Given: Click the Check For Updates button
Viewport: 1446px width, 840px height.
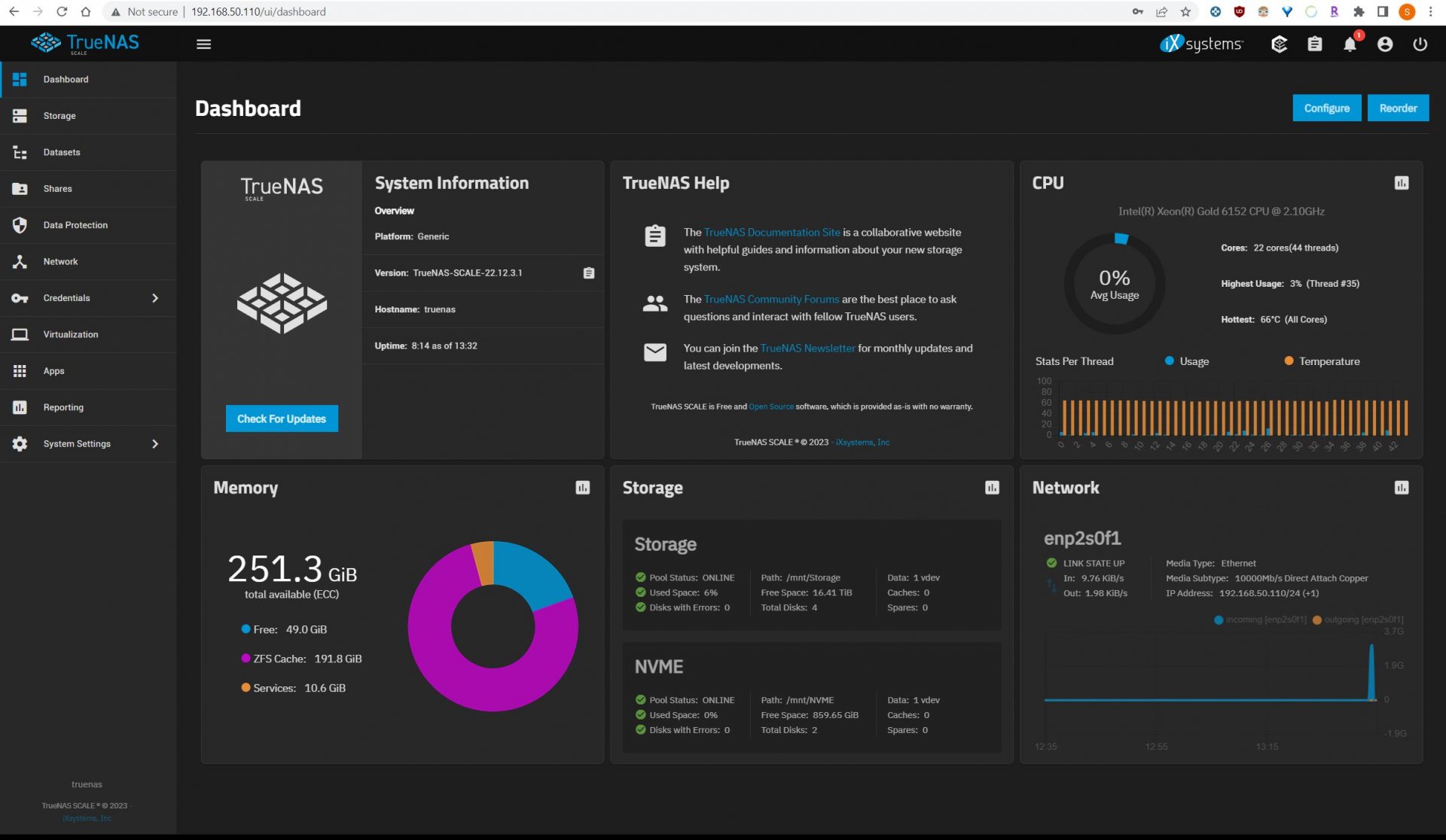Looking at the screenshot, I should (282, 418).
